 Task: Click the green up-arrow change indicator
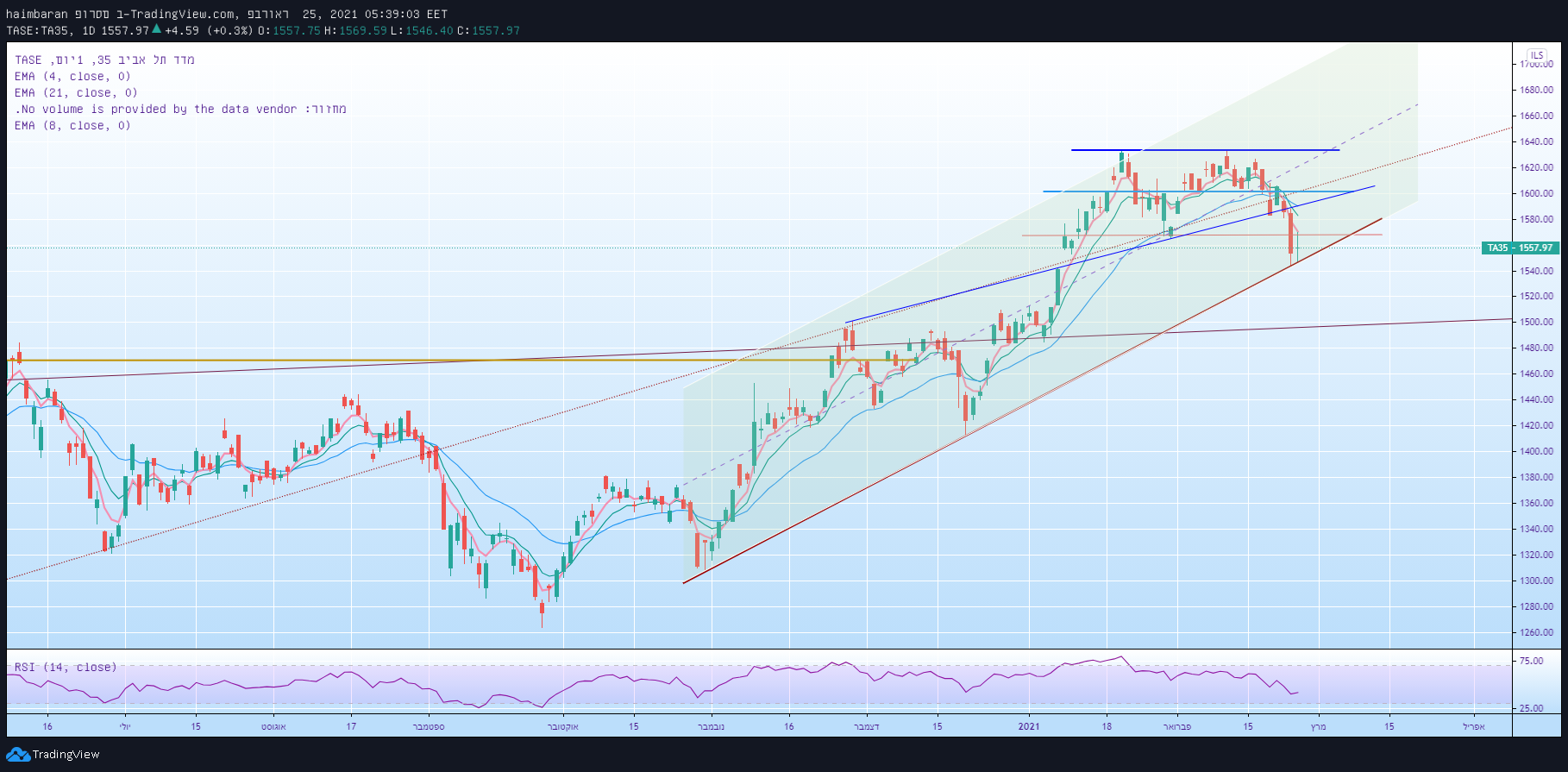coord(156,29)
